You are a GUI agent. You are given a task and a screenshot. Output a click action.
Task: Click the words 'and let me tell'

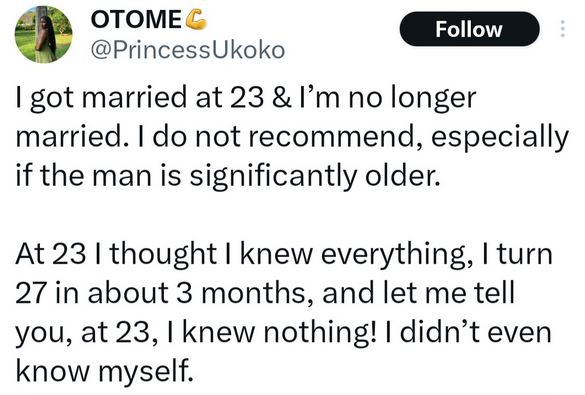click(x=419, y=293)
